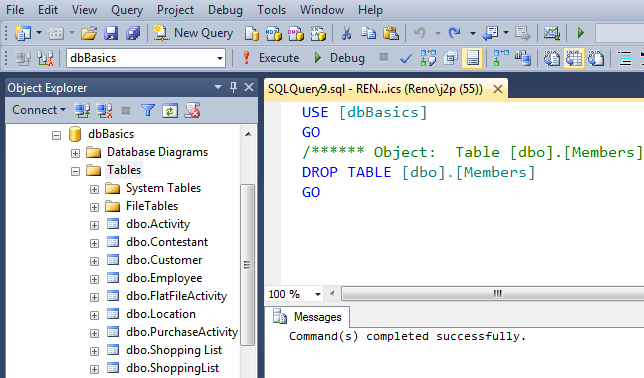This screenshot has height=378, width=644.
Task: Click Display Estimated Execution Plan icon
Action: (428, 58)
